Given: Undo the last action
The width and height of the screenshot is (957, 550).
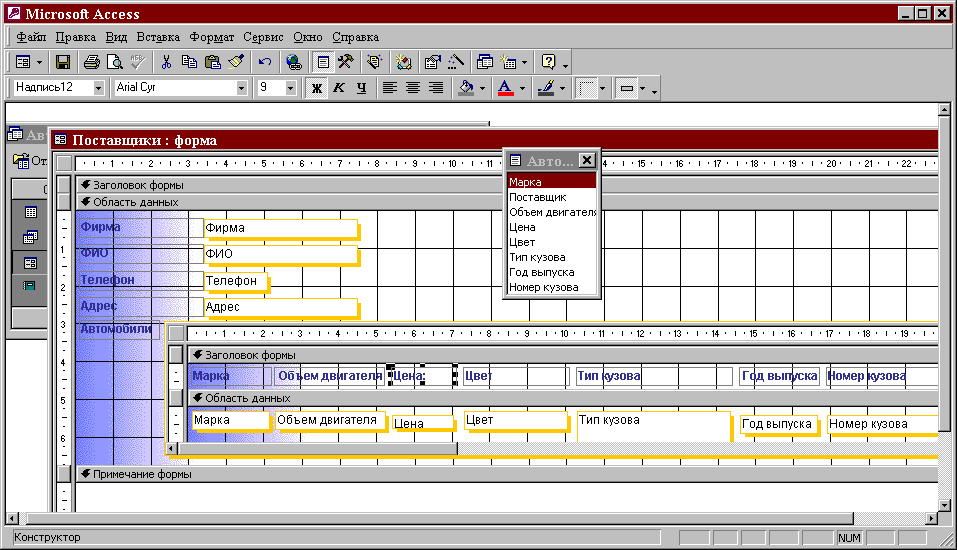Looking at the screenshot, I should [264, 62].
